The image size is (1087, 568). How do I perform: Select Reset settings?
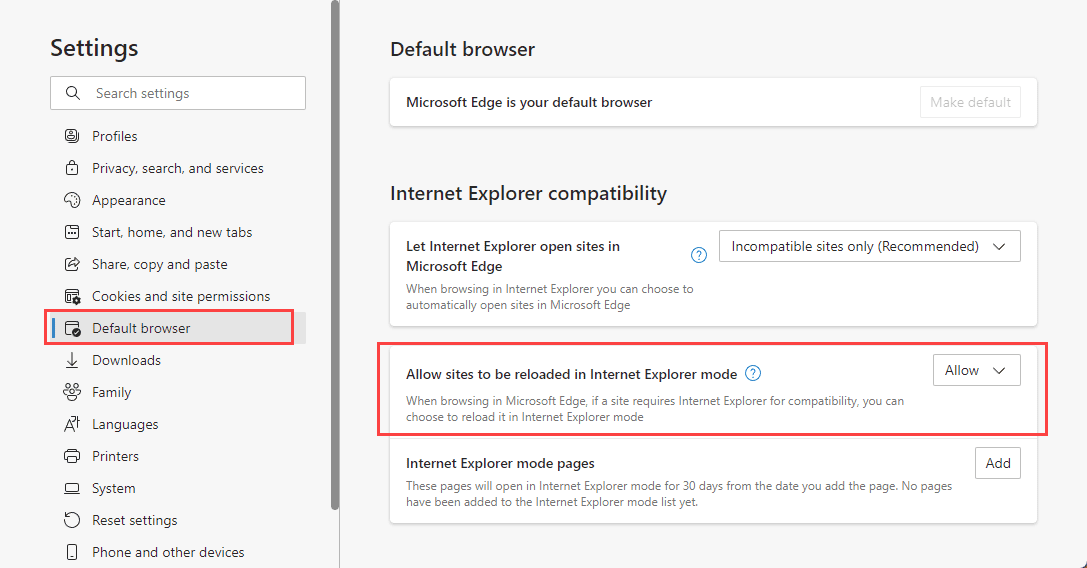(x=134, y=520)
